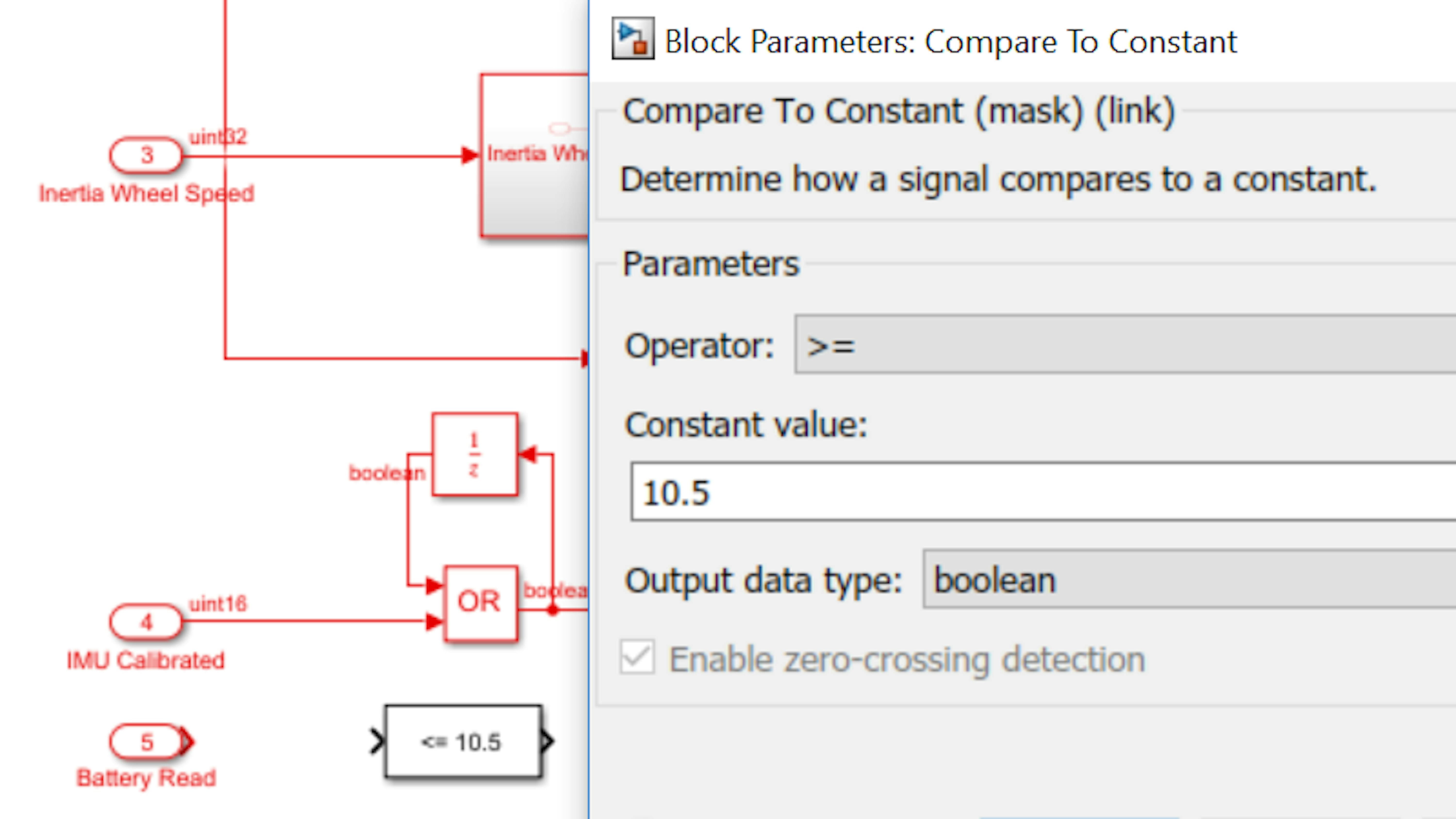Select the Inertia Wheel Speed inport block
Viewport: 1456px width, 819px height.
[146, 155]
